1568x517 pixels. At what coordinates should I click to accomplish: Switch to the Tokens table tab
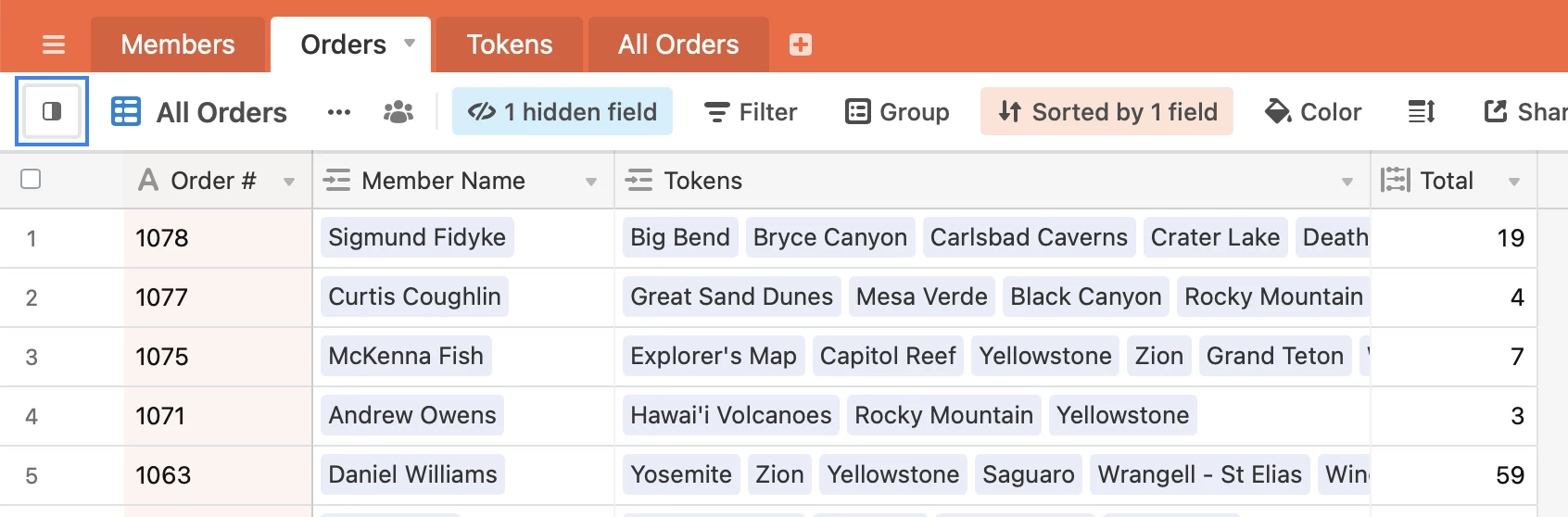(x=510, y=44)
